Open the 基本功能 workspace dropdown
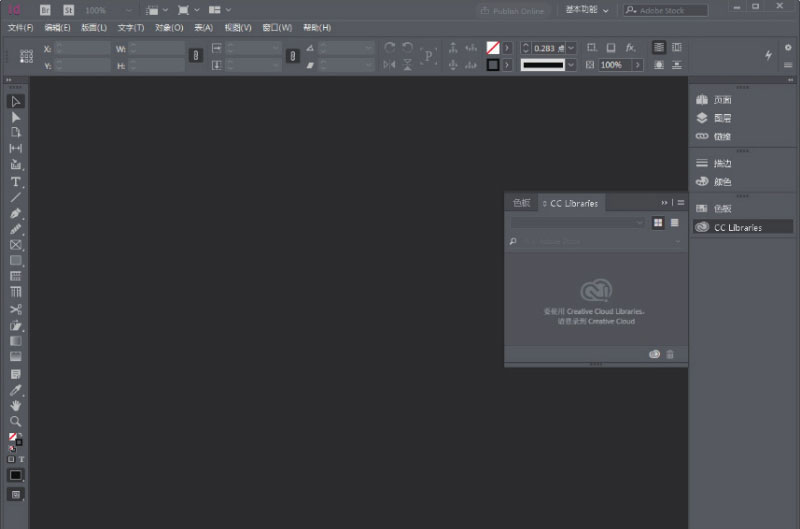Image resolution: width=800 pixels, height=529 pixels. pyautogui.click(x=587, y=10)
